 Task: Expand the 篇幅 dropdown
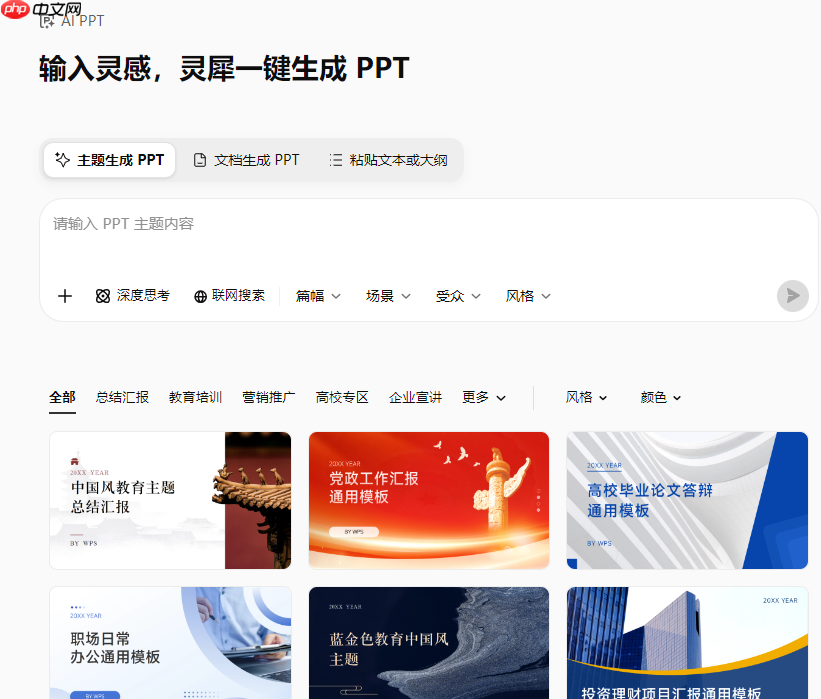(317, 296)
